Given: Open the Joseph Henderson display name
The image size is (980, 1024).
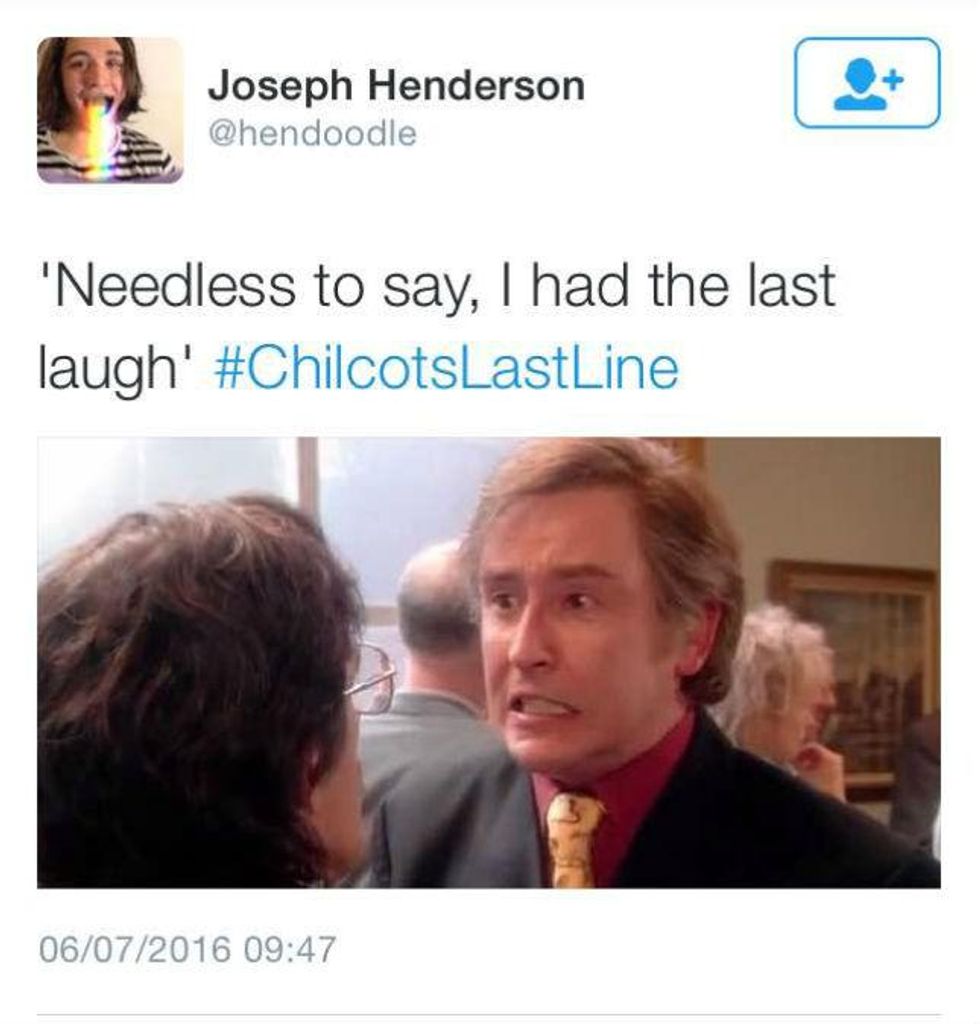Looking at the screenshot, I should [x=396, y=88].
